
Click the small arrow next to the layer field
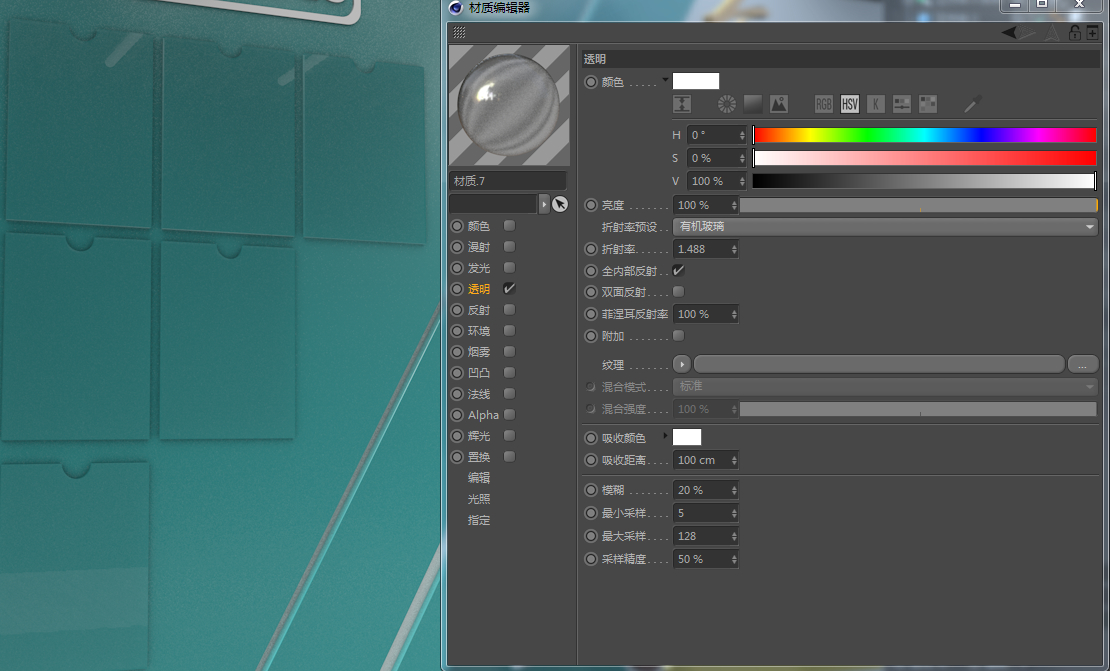544,204
